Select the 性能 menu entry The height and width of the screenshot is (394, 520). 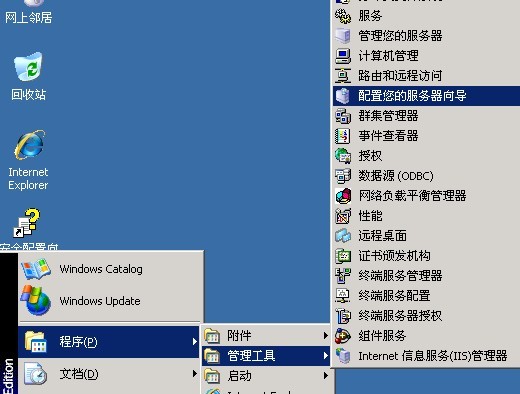coord(426,216)
